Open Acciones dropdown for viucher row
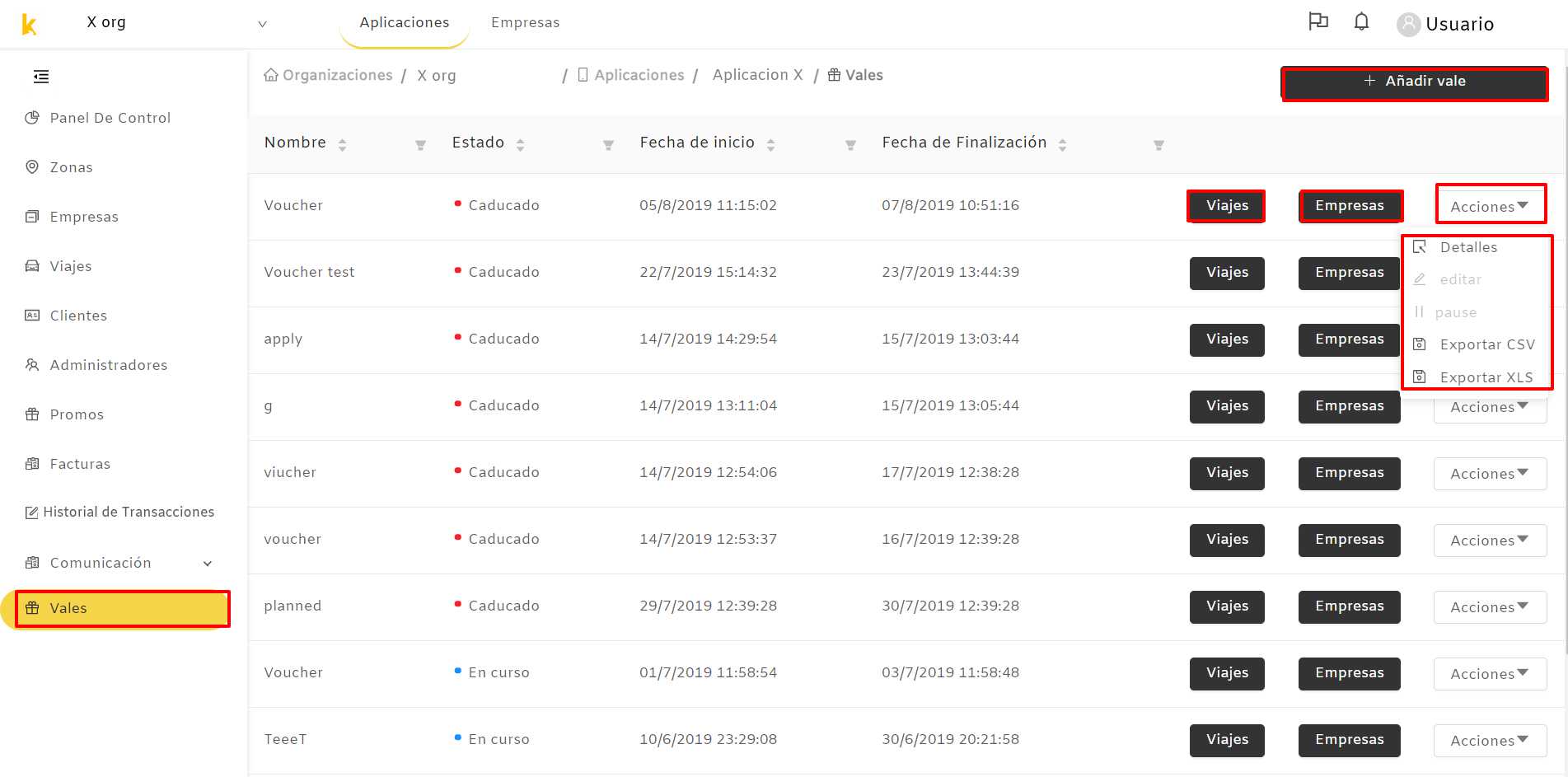Viewport: 1568px width, 777px height. pos(1490,474)
